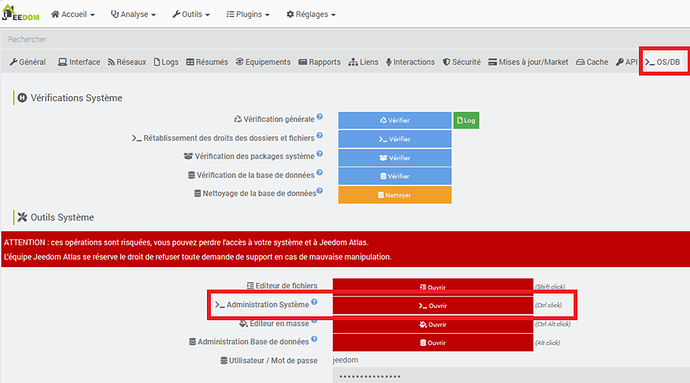The width and height of the screenshot is (690, 383).
Task: Switch to the Equipements tab
Action: 263,62
